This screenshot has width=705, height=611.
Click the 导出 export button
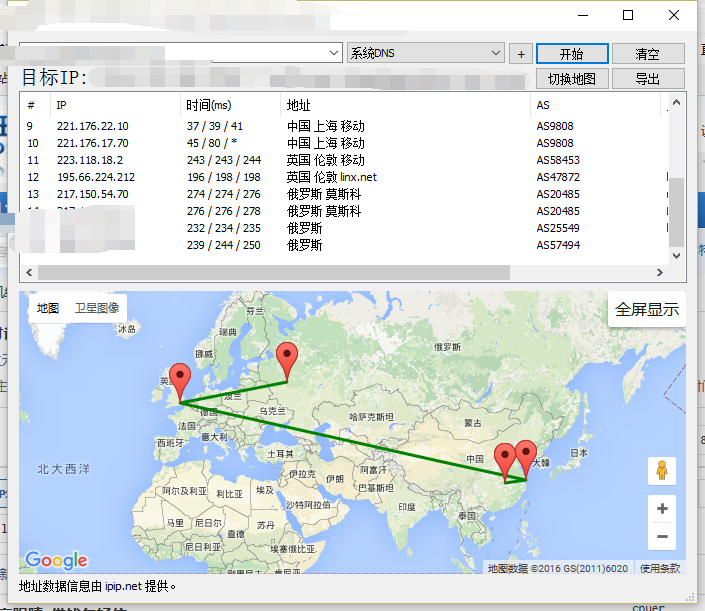coord(648,79)
